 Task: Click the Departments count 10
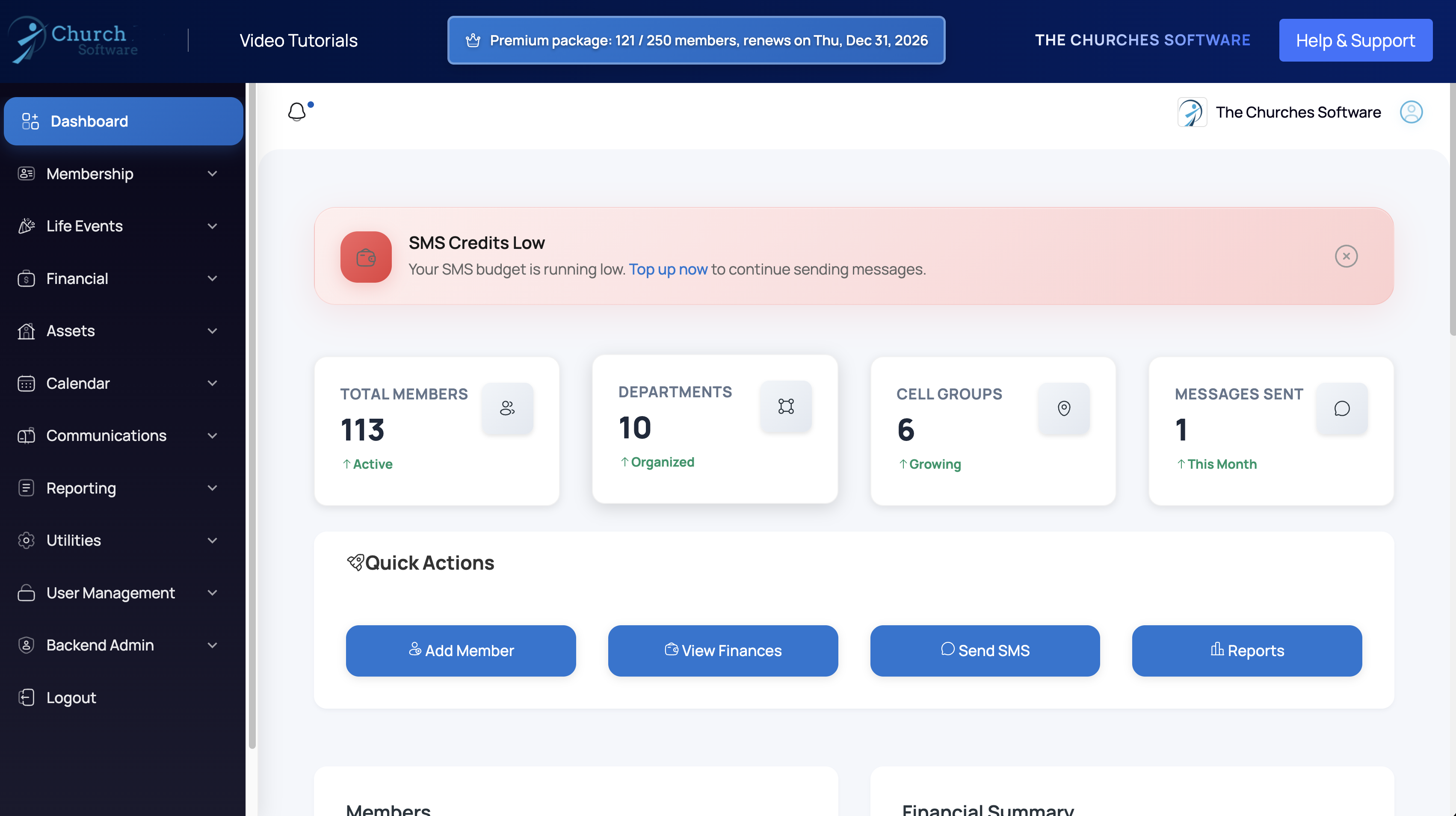coord(635,428)
